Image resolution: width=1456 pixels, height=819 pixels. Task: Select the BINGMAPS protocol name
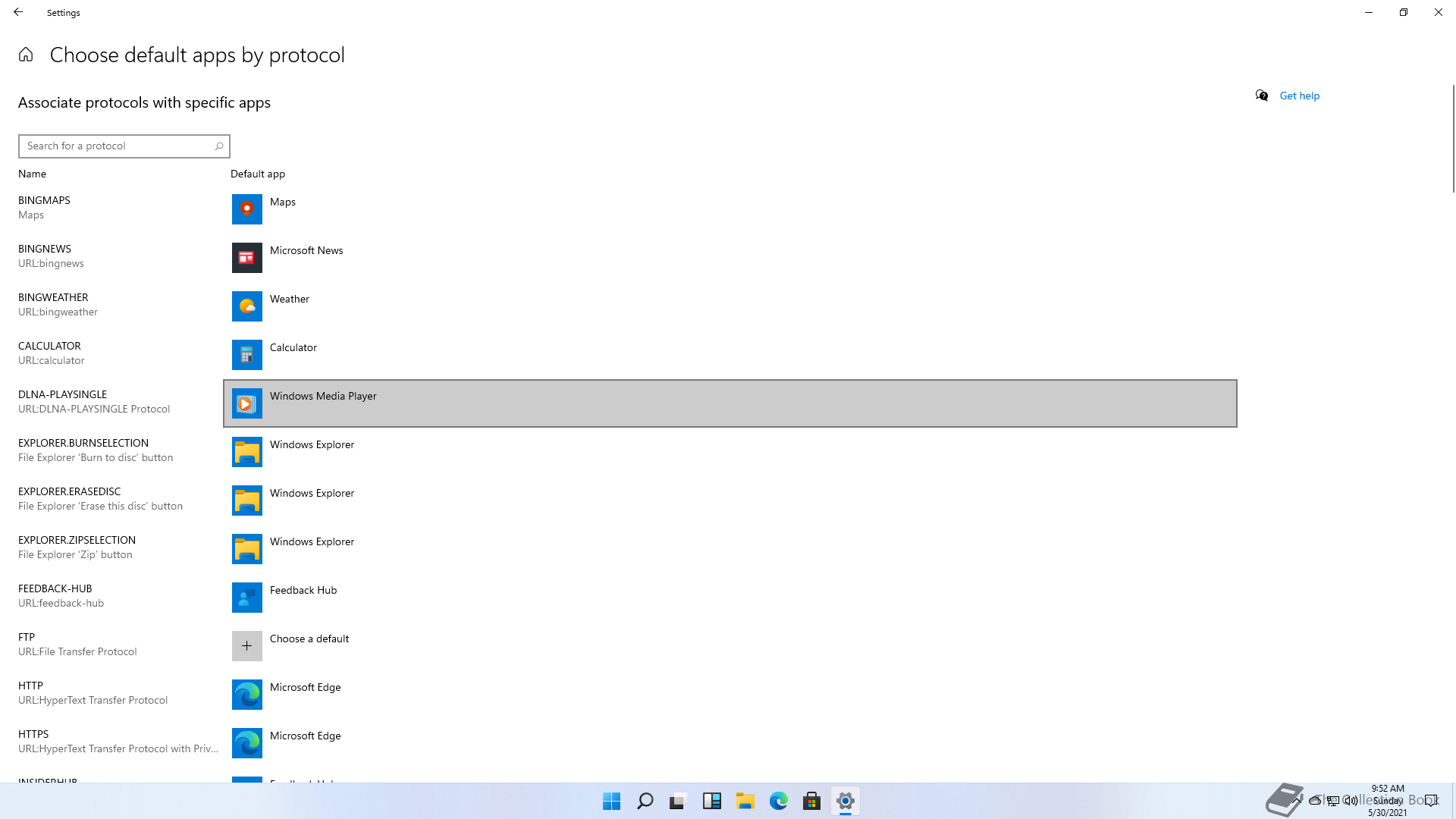pos(44,200)
